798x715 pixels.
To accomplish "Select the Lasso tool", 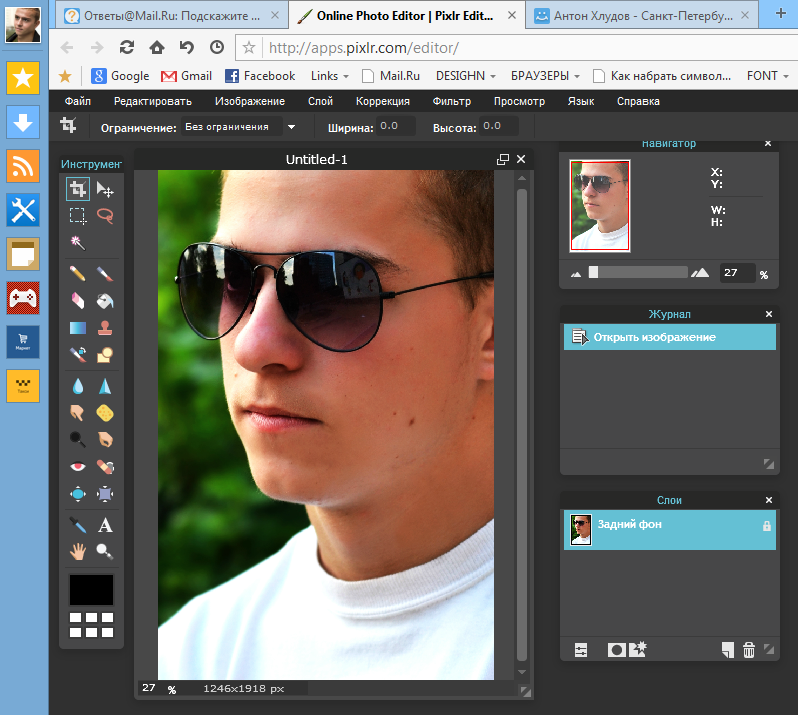I will pyautogui.click(x=105, y=215).
